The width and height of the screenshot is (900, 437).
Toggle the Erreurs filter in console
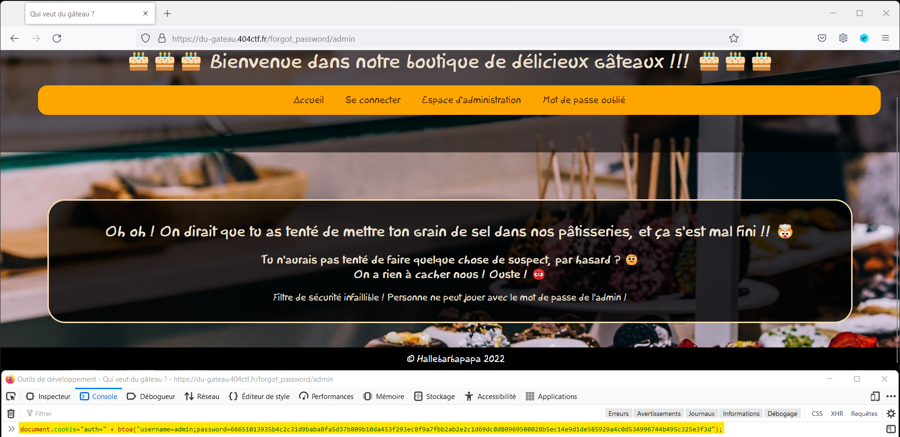coord(618,413)
